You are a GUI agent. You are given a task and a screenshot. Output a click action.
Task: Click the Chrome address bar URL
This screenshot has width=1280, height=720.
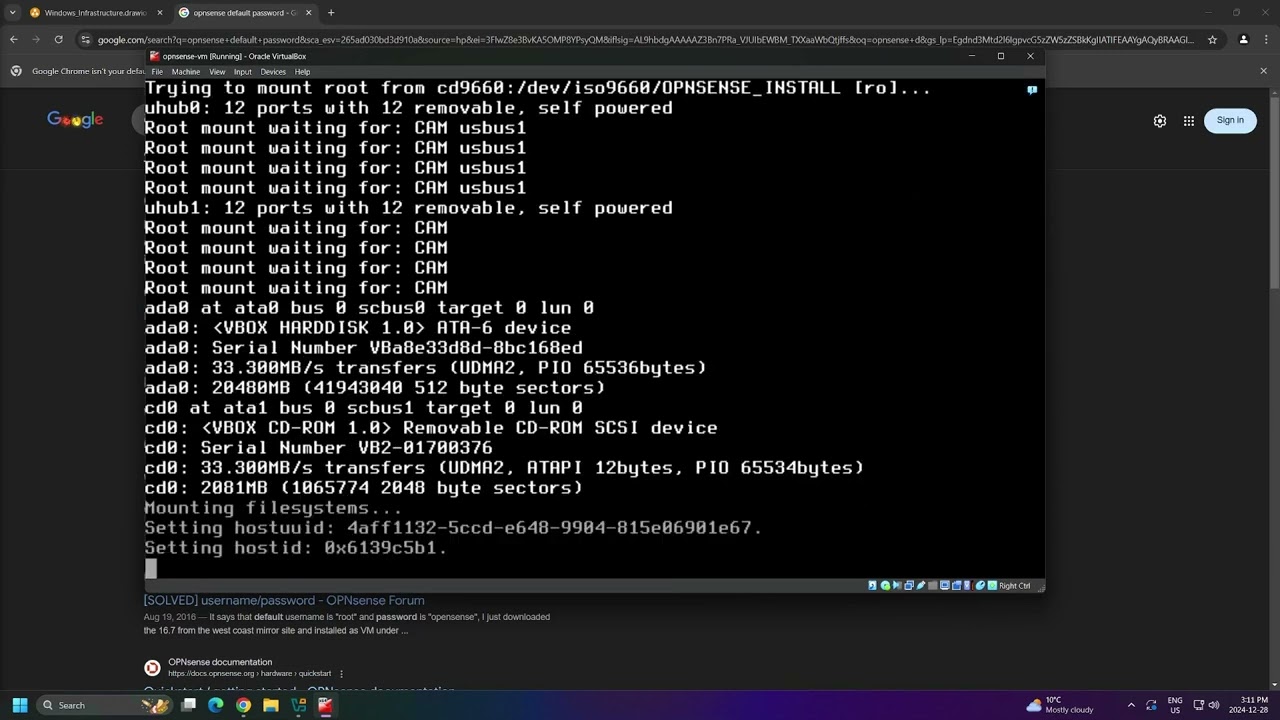[x=645, y=40]
